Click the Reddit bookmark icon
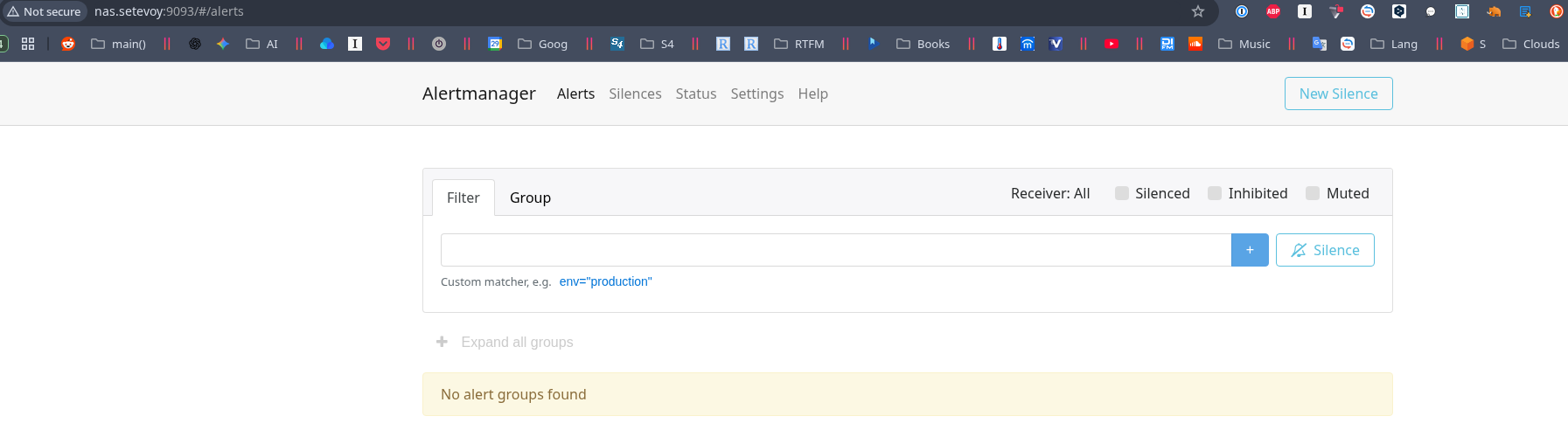 tap(68, 44)
